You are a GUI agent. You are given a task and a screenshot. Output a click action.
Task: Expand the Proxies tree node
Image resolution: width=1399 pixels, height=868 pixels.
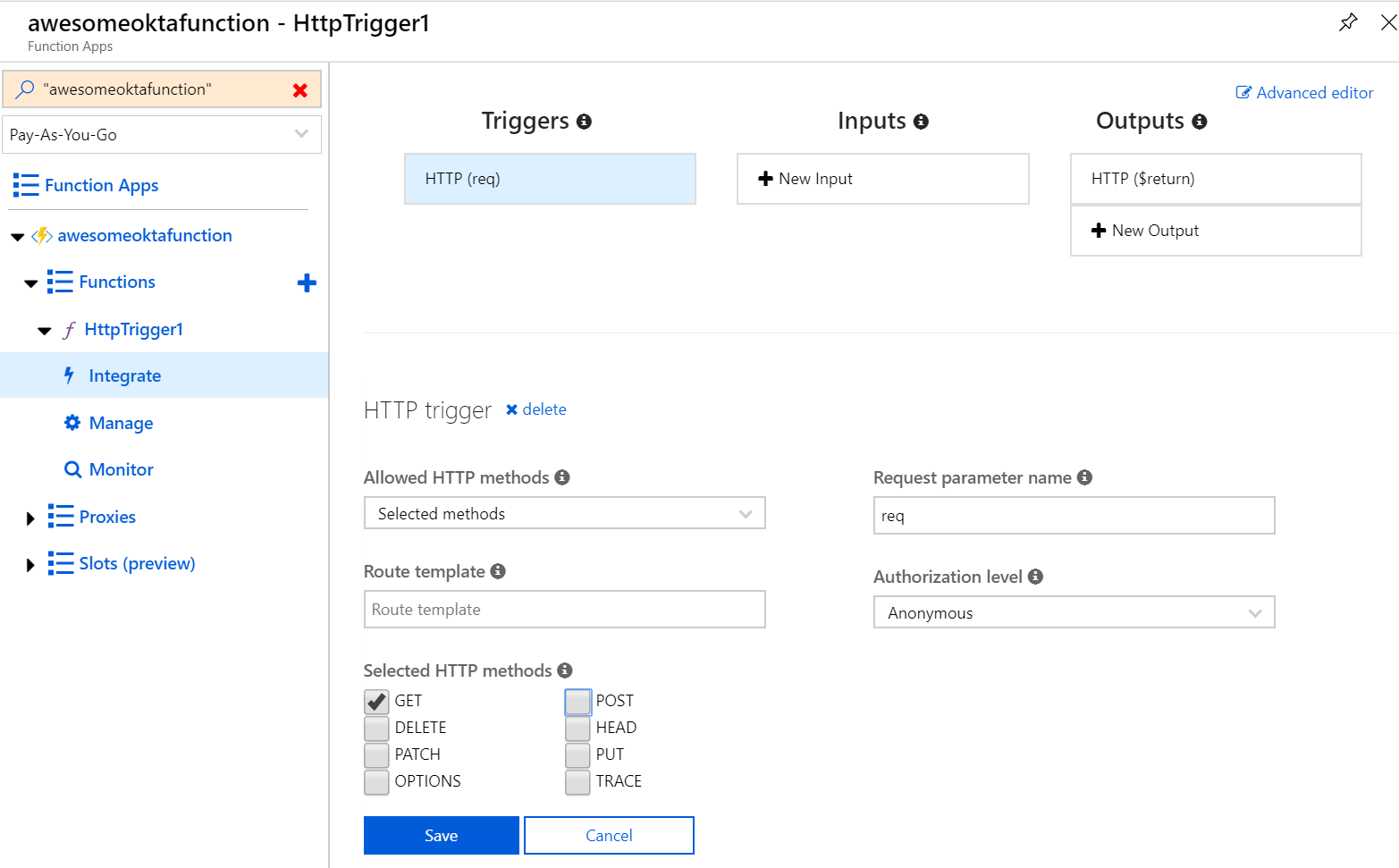coord(30,518)
